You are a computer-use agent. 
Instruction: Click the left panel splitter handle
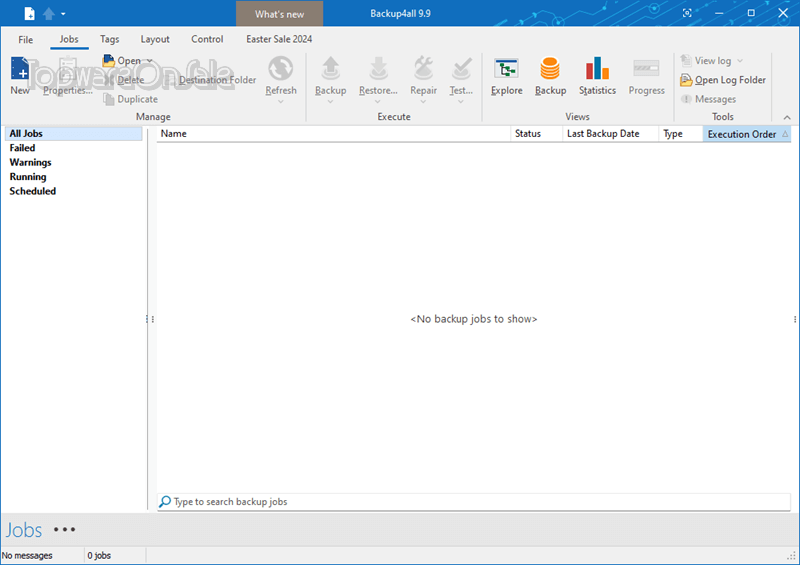[149, 319]
